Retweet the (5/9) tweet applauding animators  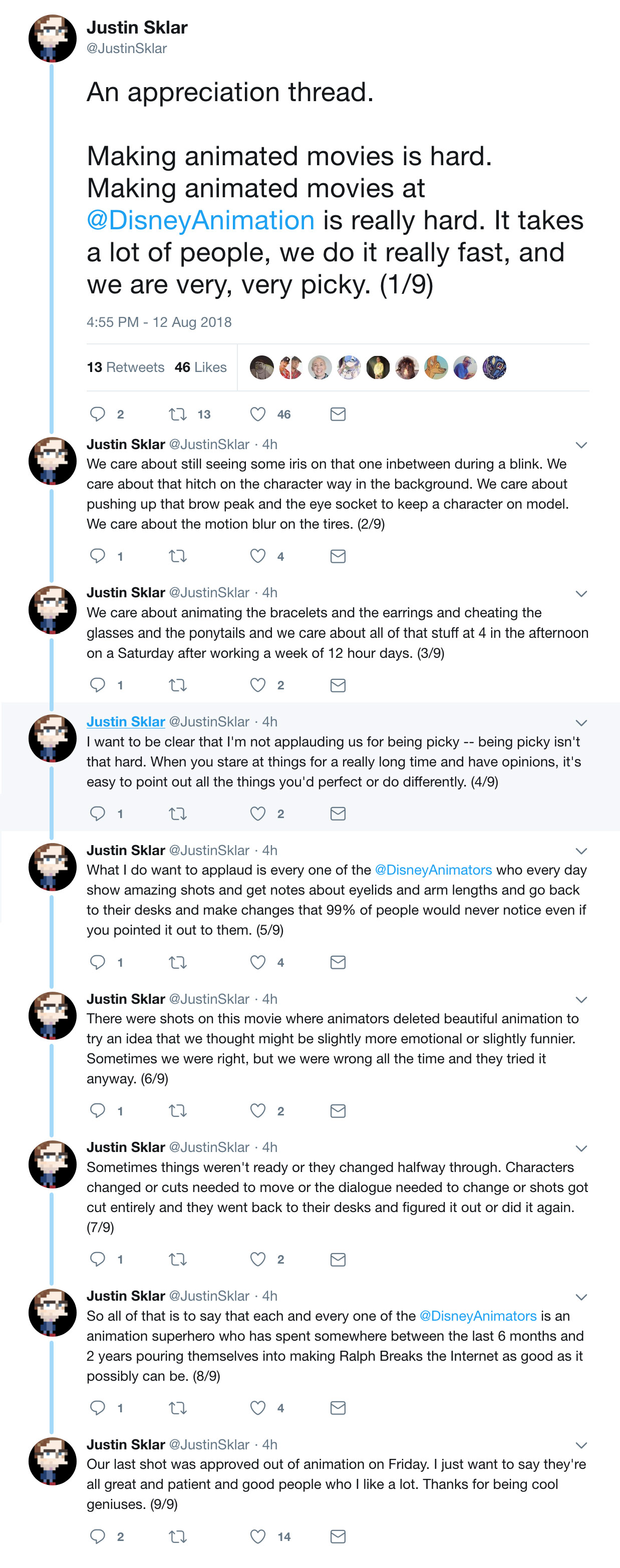pos(178,962)
